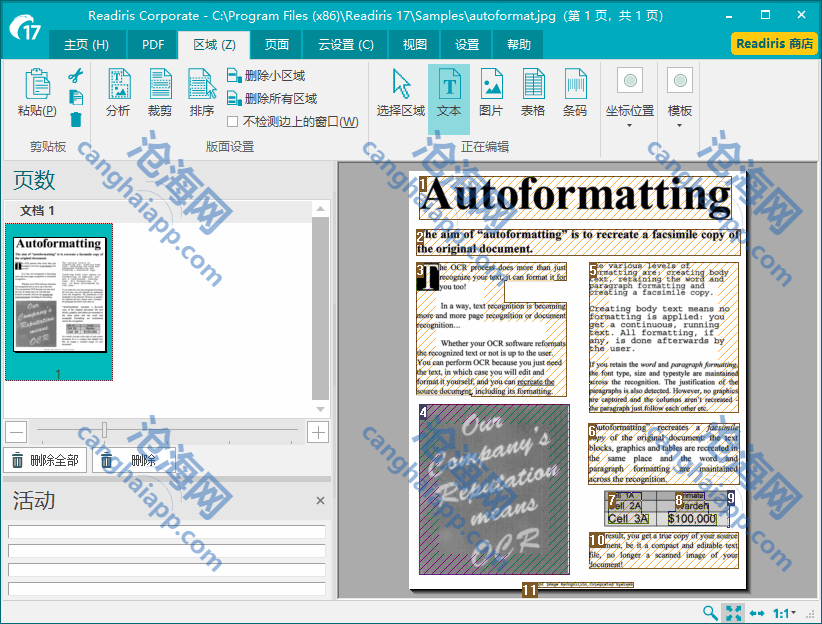Screen dimensions: 822x624
Task: Enable 不检测边上的窗口 checkbox
Action: coord(233,122)
